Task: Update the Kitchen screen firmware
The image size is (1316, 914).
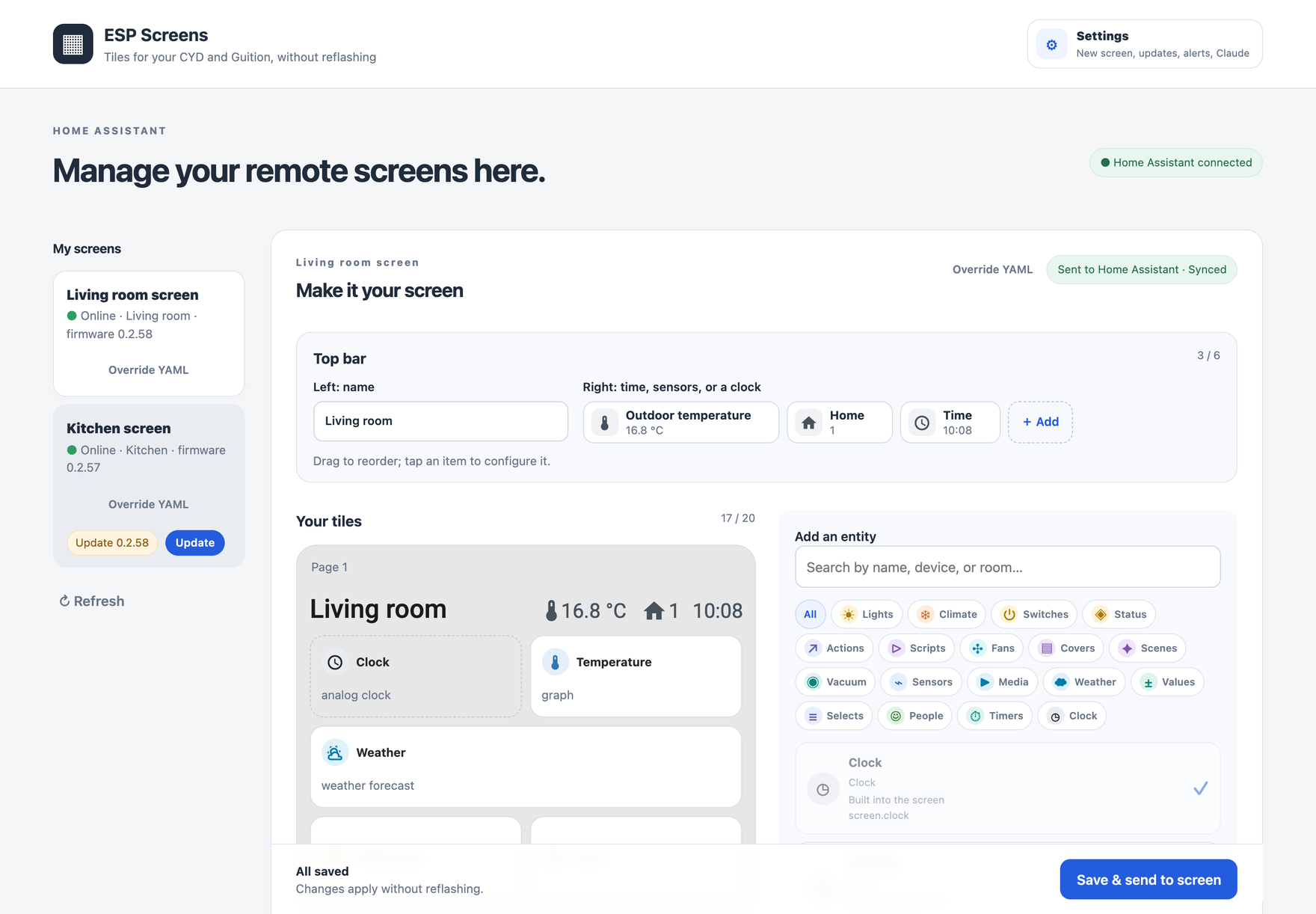Action: click(195, 543)
